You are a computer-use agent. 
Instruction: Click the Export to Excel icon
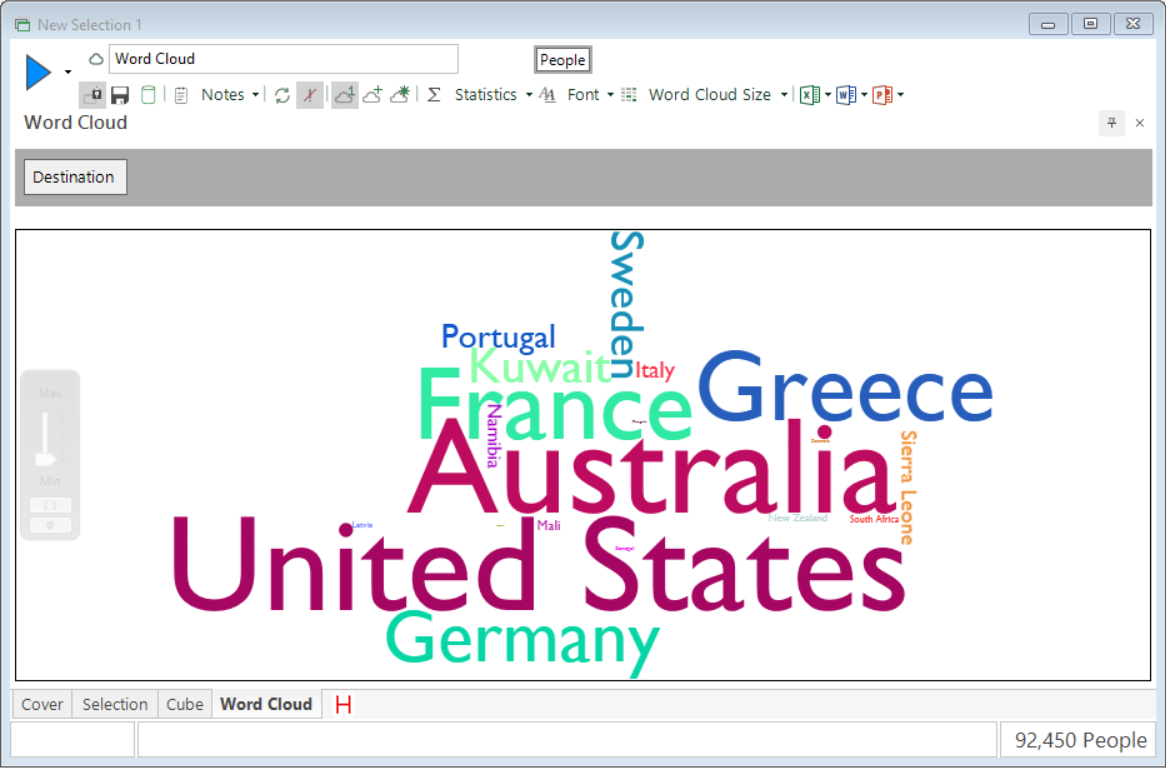pos(810,95)
